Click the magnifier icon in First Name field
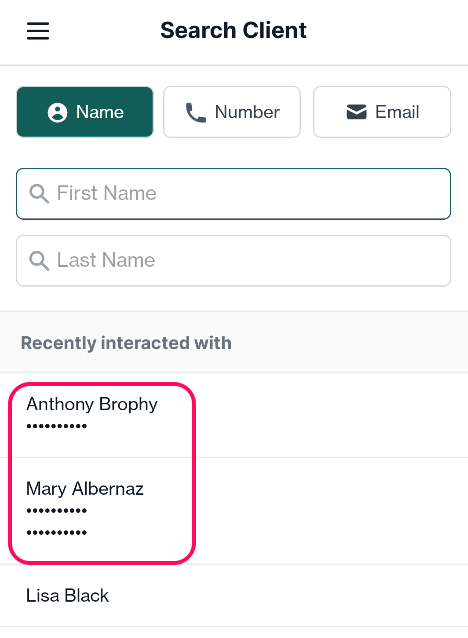The image size is (468, 638). click(x=39, y=193)
